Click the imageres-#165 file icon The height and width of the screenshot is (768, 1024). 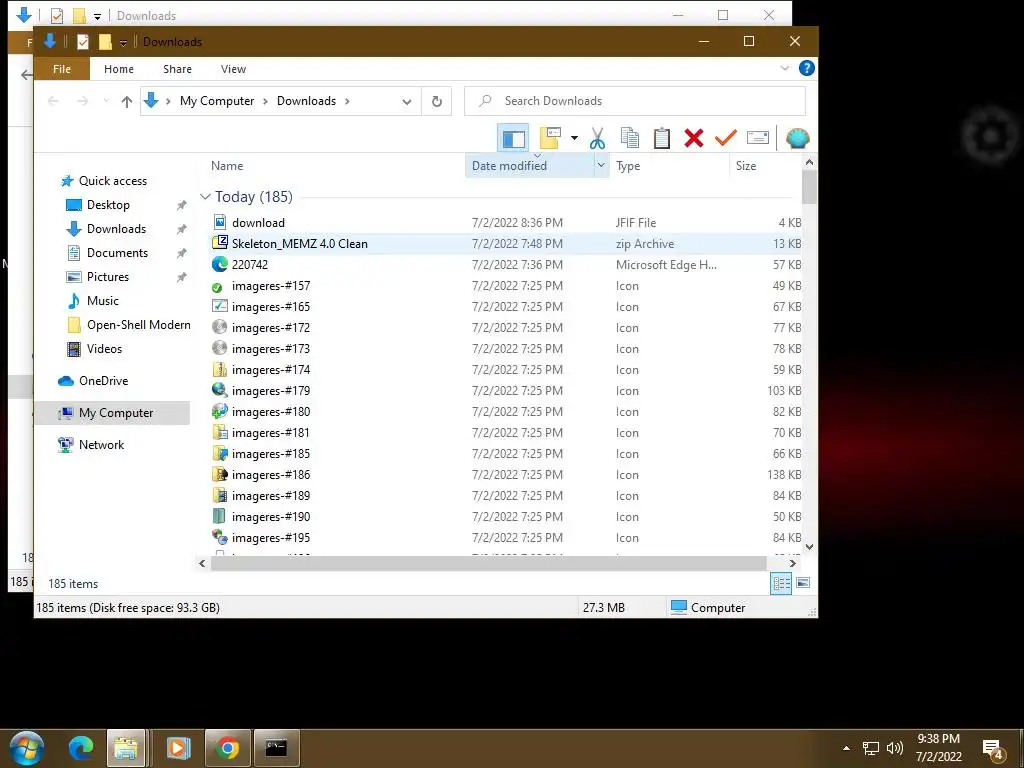pos(219,306)
